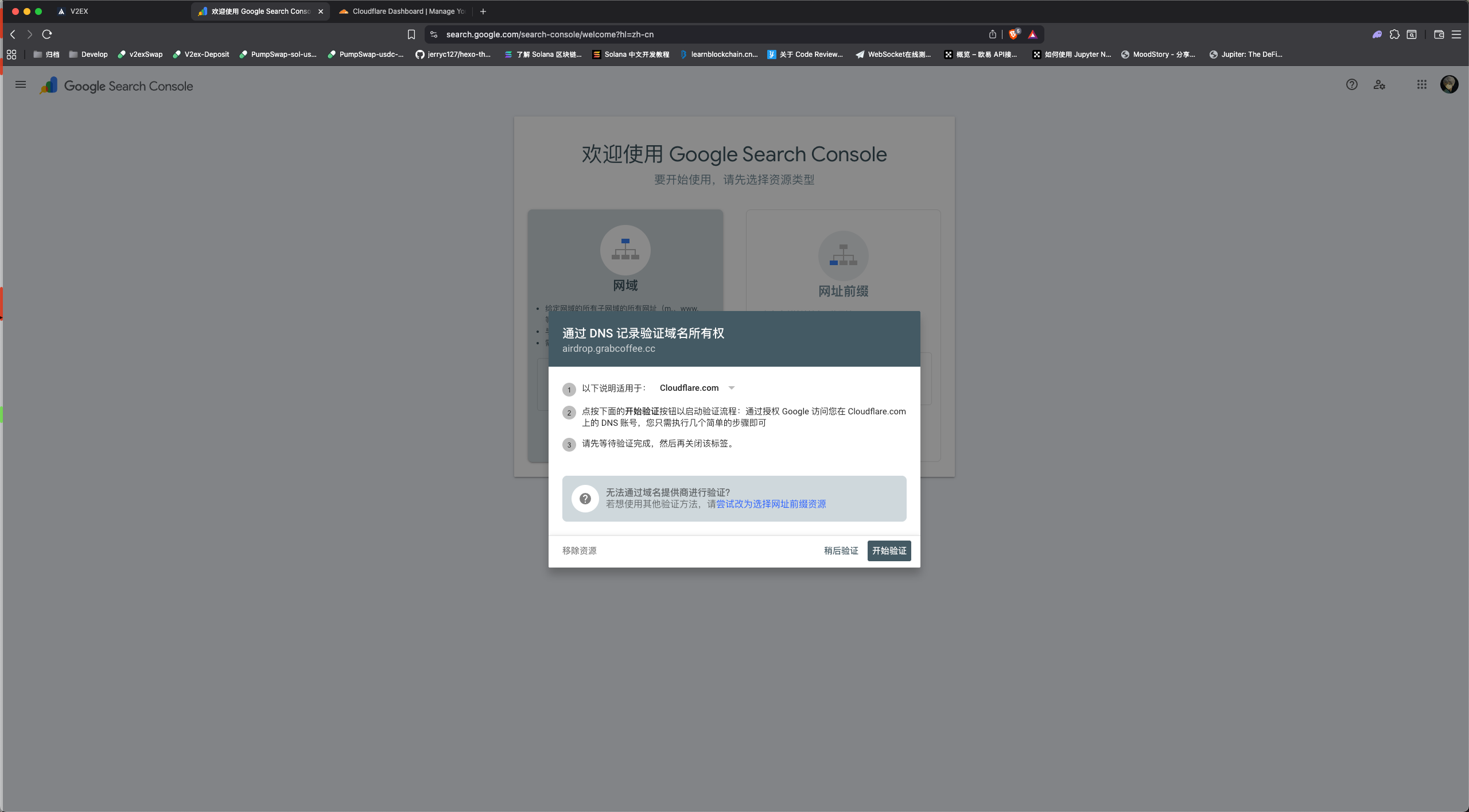Open the Brave Shields panel

click(1013, 35)
